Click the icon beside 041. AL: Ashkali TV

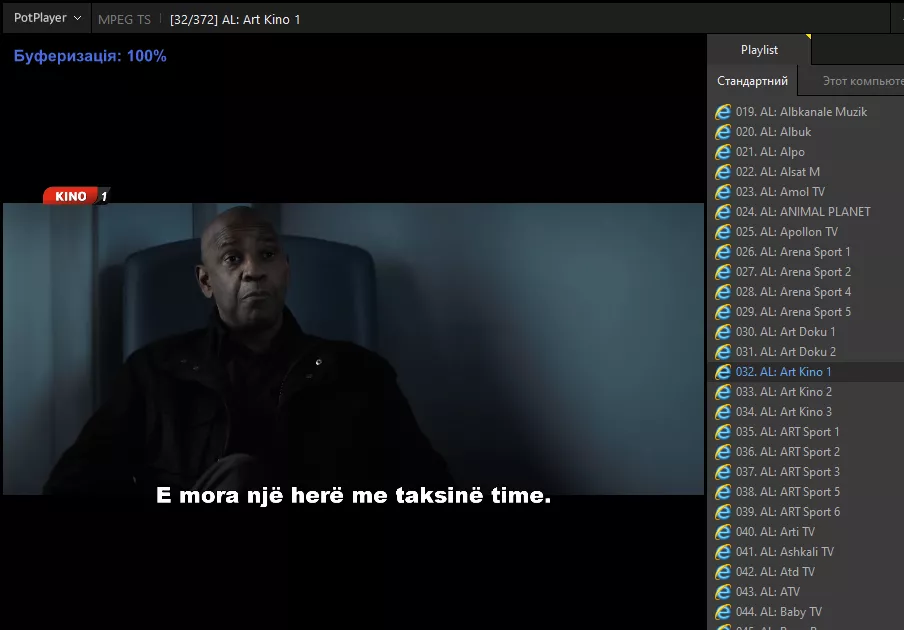click(x=723, y=552)
